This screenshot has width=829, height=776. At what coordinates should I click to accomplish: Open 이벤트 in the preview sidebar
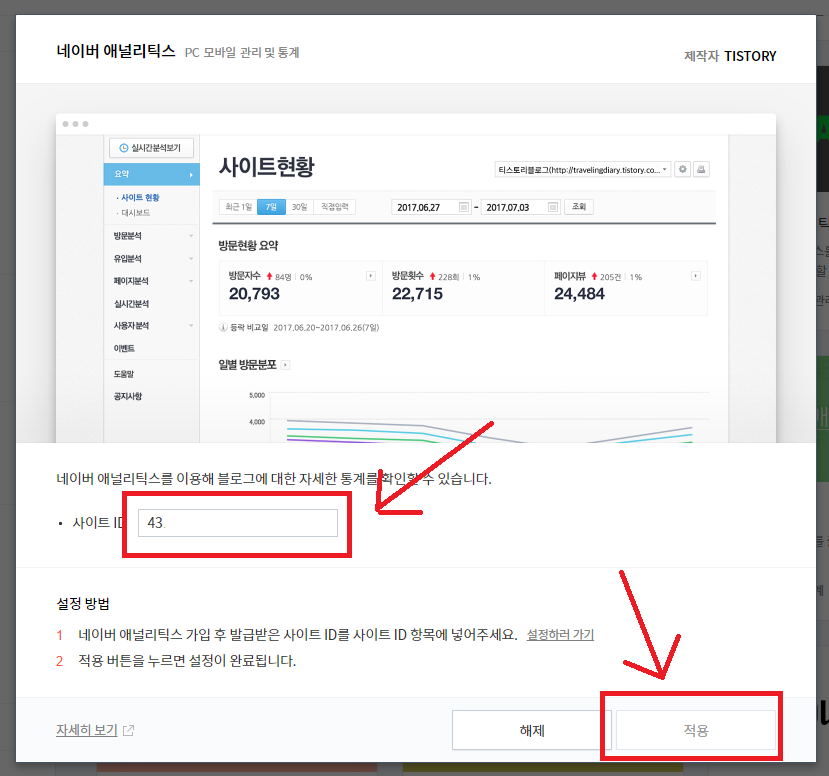pyautogui.click(x=124, y=348)
